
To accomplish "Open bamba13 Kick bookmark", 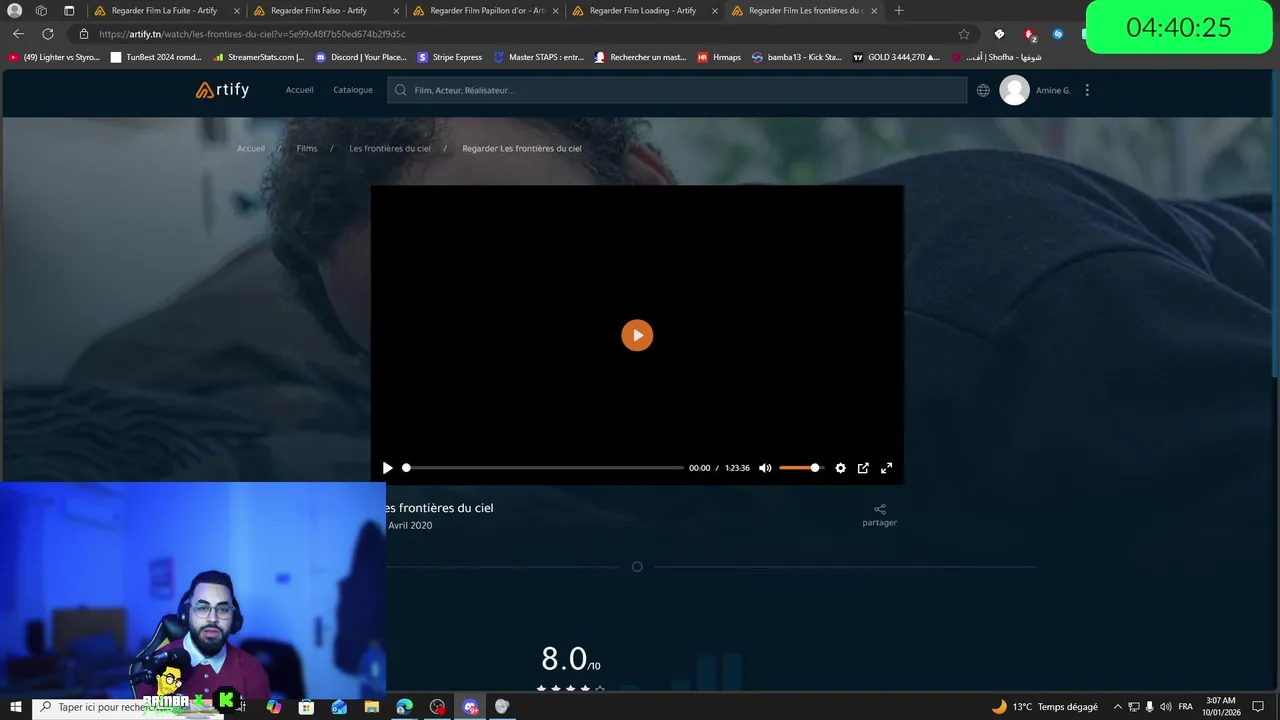I will click(797, 57).
